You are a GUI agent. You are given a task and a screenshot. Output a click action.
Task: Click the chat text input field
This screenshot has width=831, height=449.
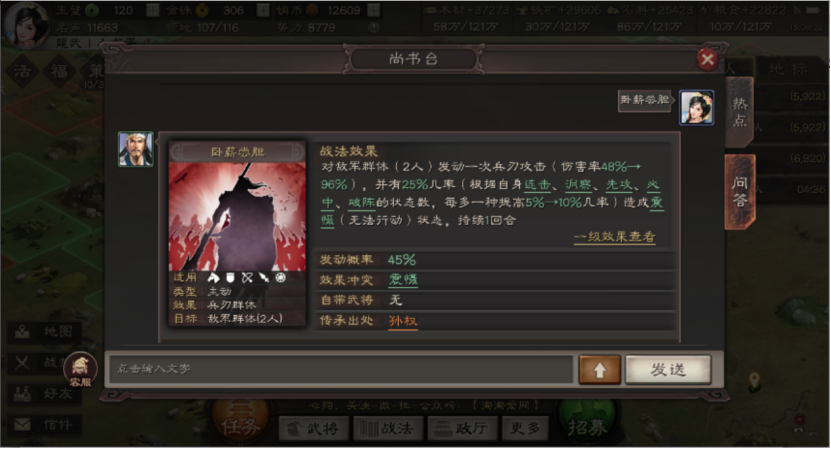click(341, 369)
